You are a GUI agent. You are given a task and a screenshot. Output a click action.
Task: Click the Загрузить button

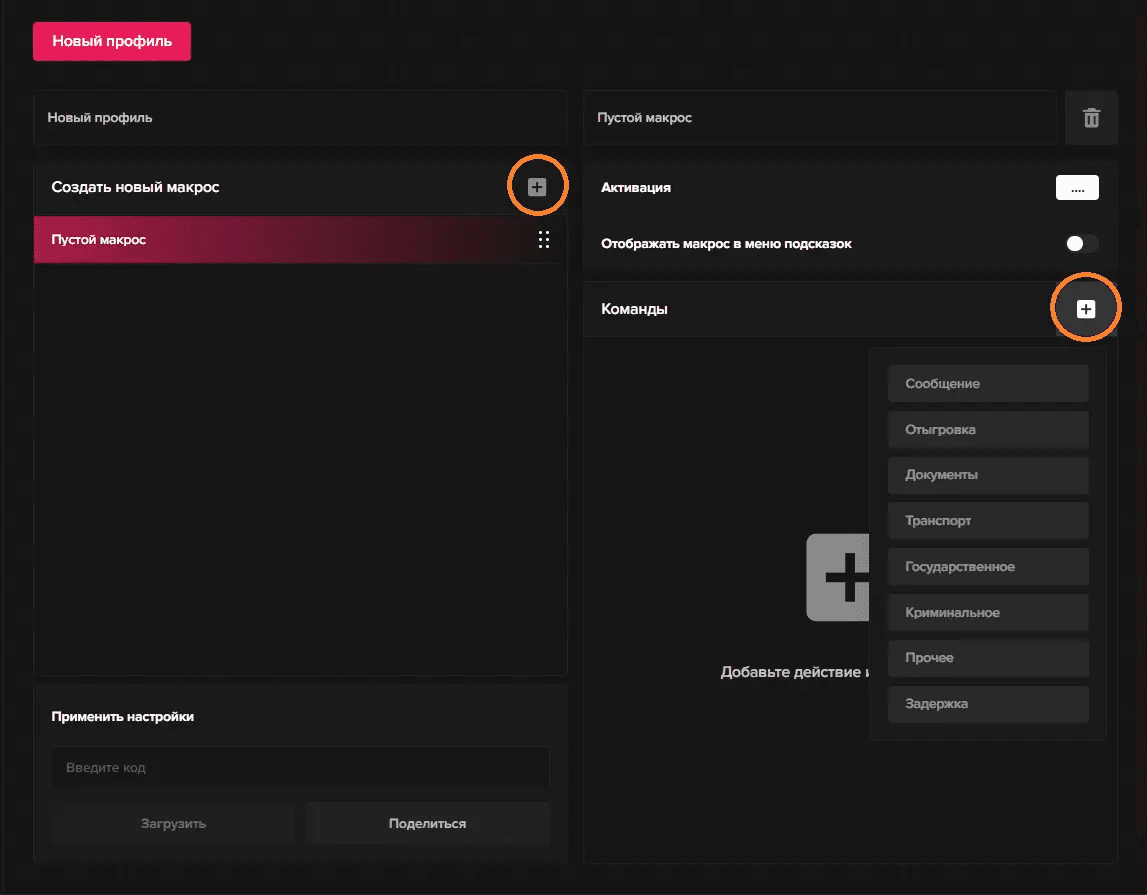click(x=174, y=824)
